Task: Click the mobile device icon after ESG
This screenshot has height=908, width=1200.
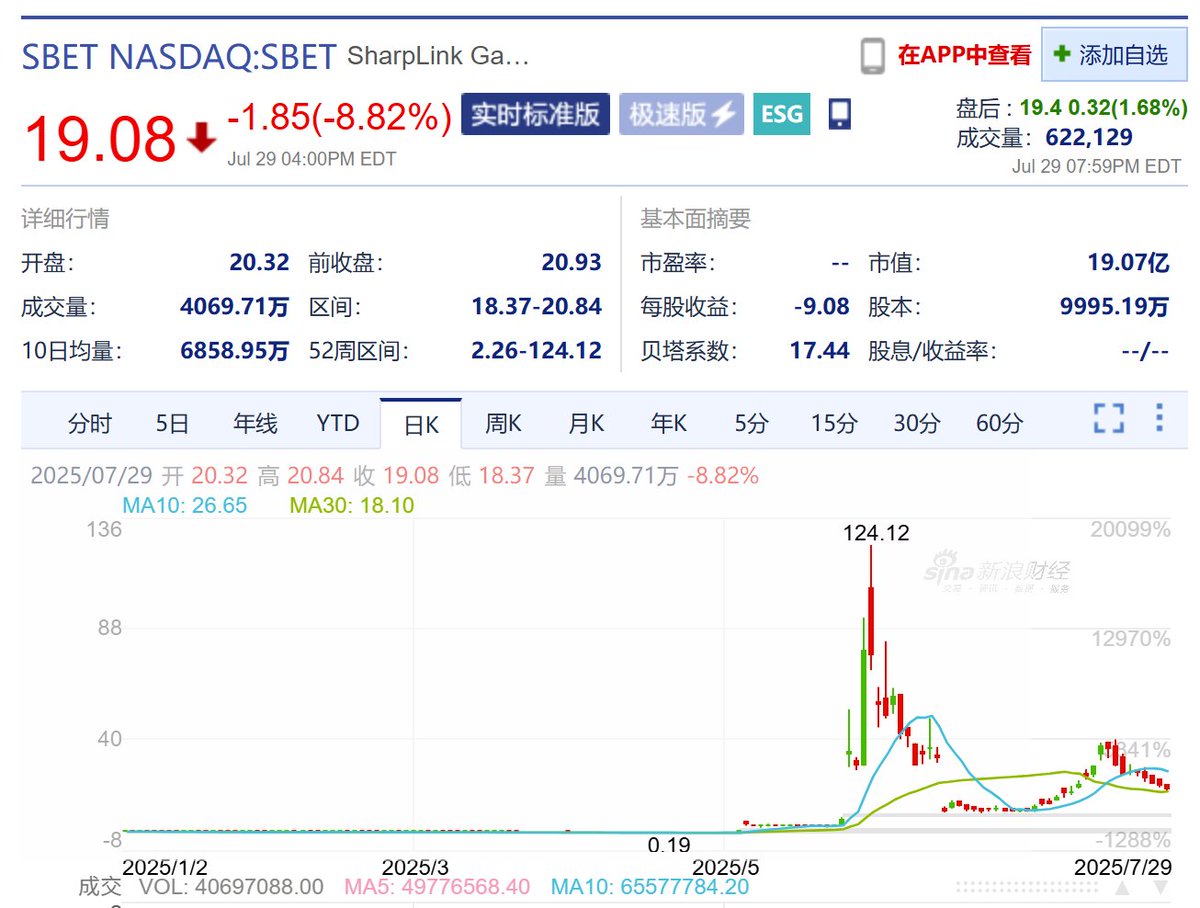Action: coord(840,114)
